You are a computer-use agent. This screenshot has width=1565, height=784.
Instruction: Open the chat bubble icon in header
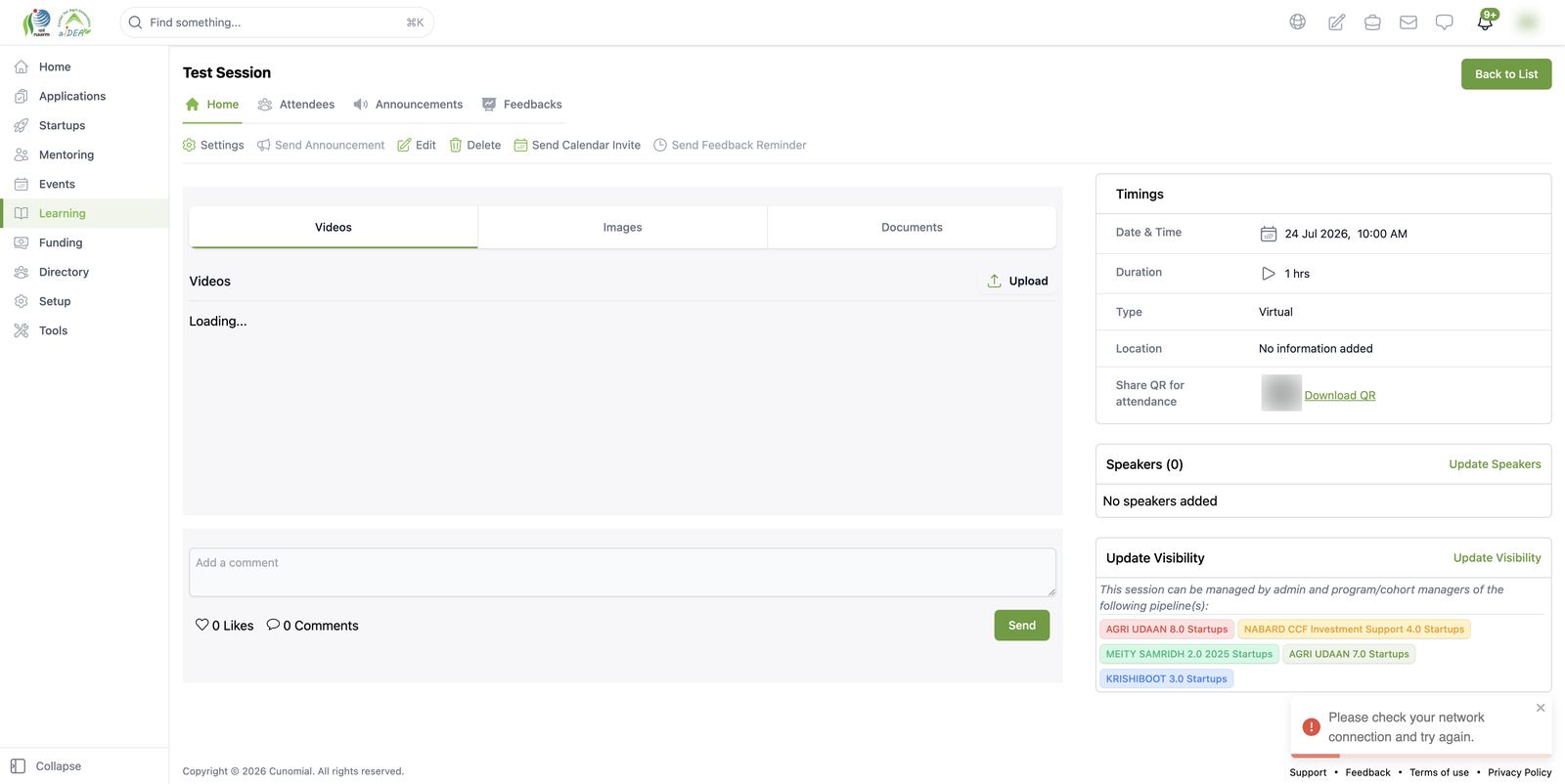[x=1444, y=22]
